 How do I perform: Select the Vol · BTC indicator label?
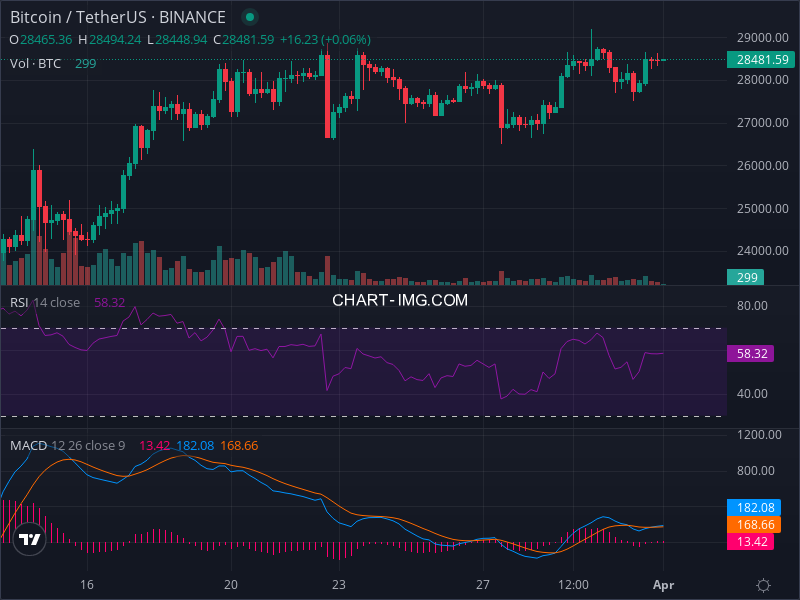click(35, 64)
